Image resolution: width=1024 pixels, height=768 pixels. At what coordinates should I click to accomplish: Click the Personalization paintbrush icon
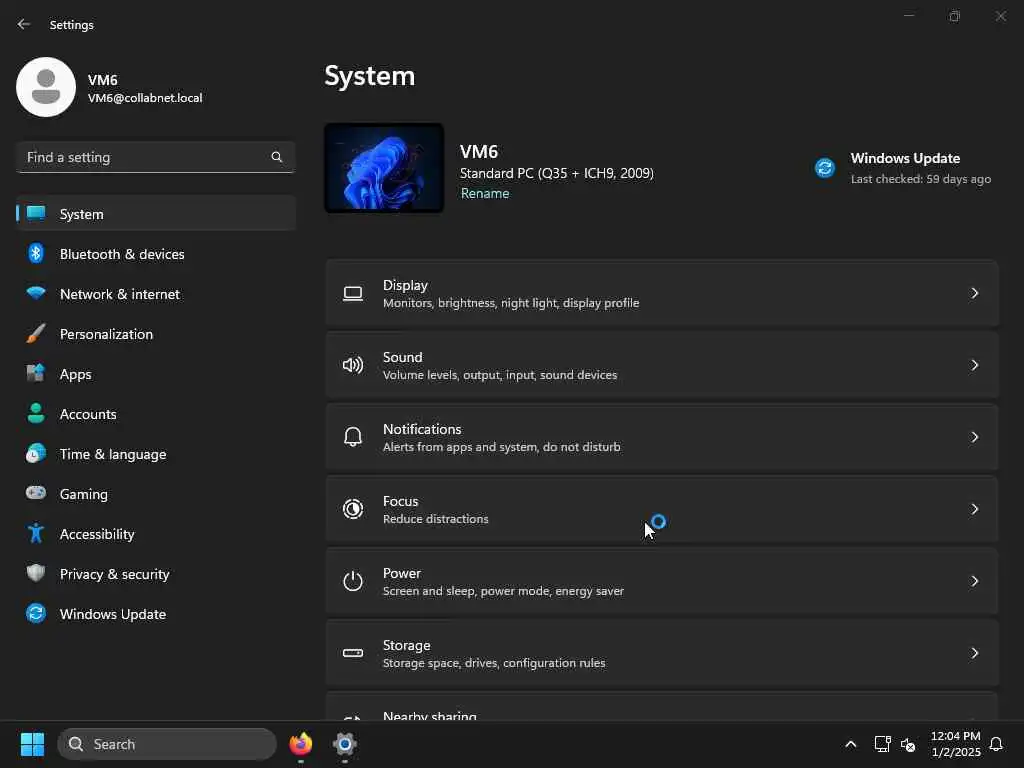(36, 334)
